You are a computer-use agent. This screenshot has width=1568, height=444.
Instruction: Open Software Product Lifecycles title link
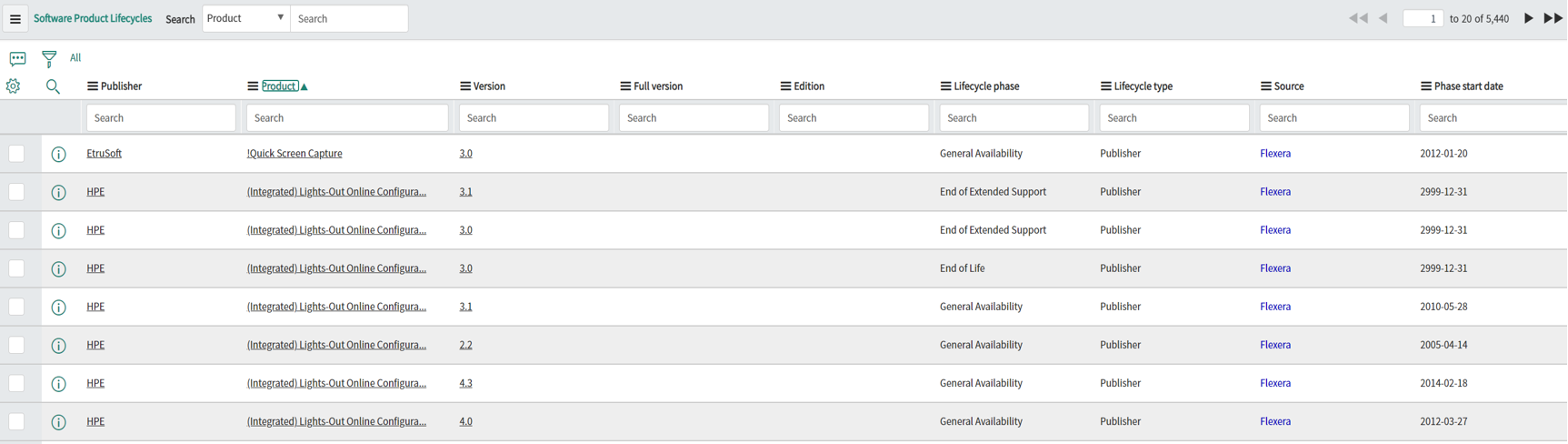93,18
